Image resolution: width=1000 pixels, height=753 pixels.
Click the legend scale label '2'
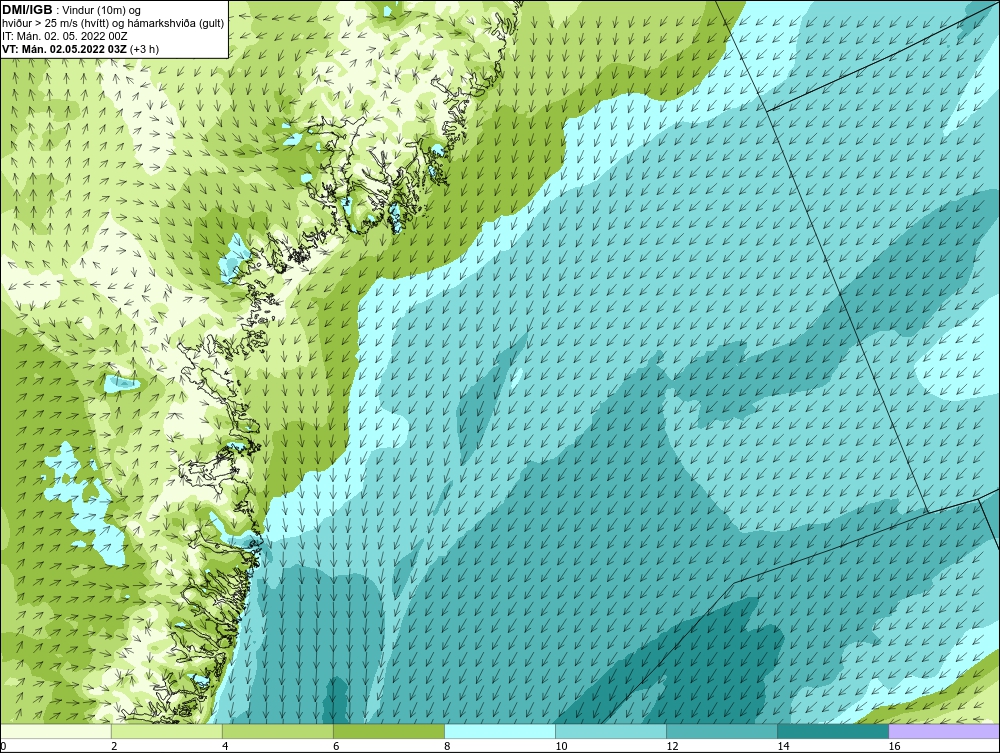pyautogui.click(x=114, y=746)
